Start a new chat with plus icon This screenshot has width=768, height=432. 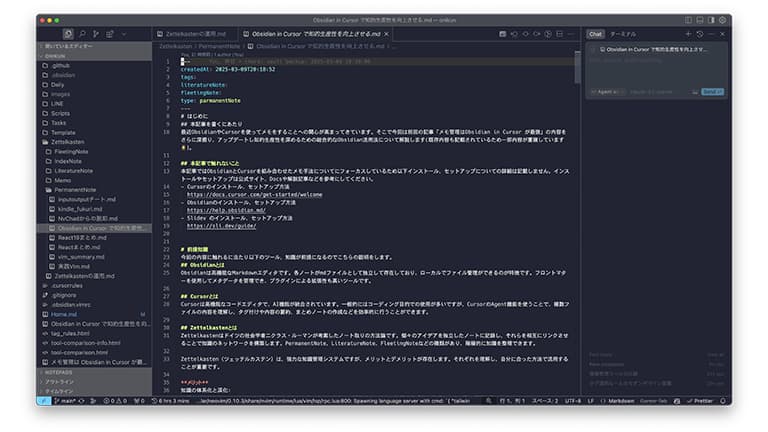pos(688,34)
